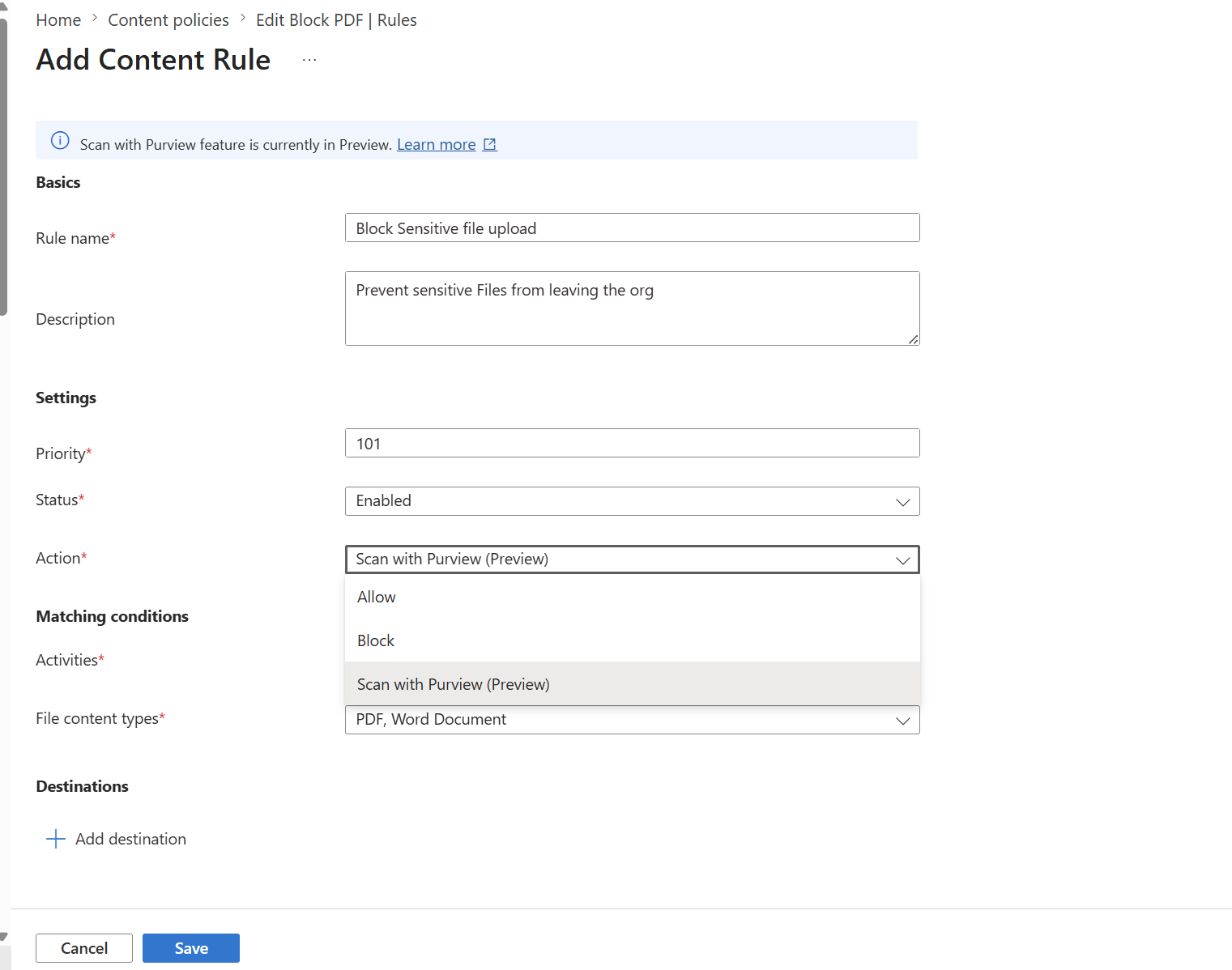The height and width of the screenshot is (970, 1232).
Task: Click the info icon in Preview banner
Action: coord(60,141)
